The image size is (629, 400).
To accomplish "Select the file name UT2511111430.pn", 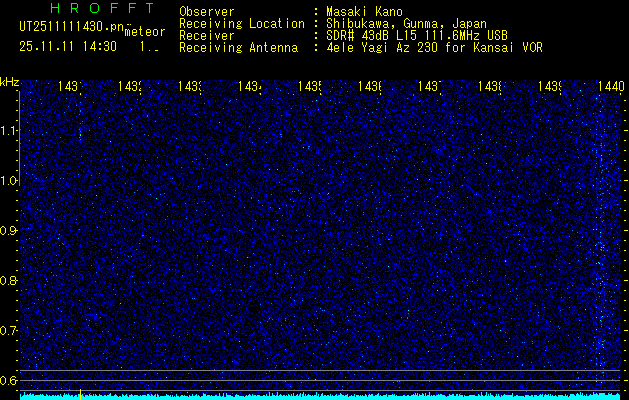I will 71,26.
